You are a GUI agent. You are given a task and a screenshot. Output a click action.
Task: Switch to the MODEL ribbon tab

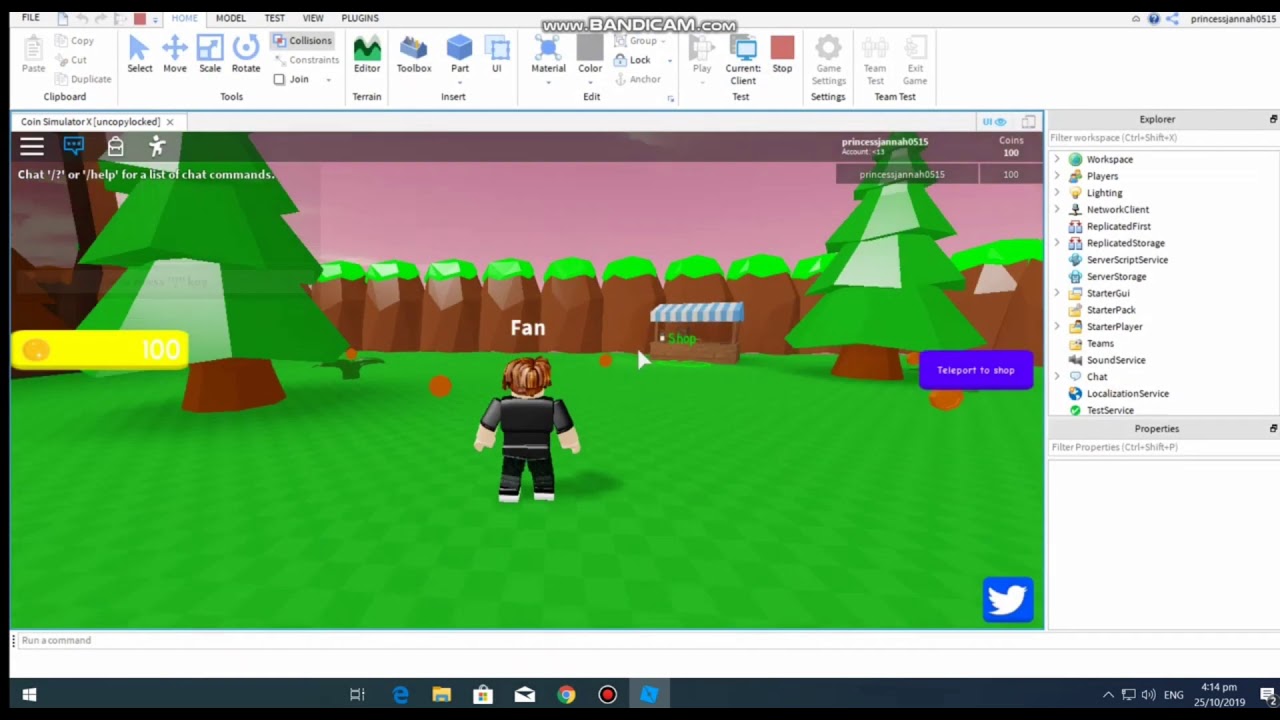pos(231,18)
